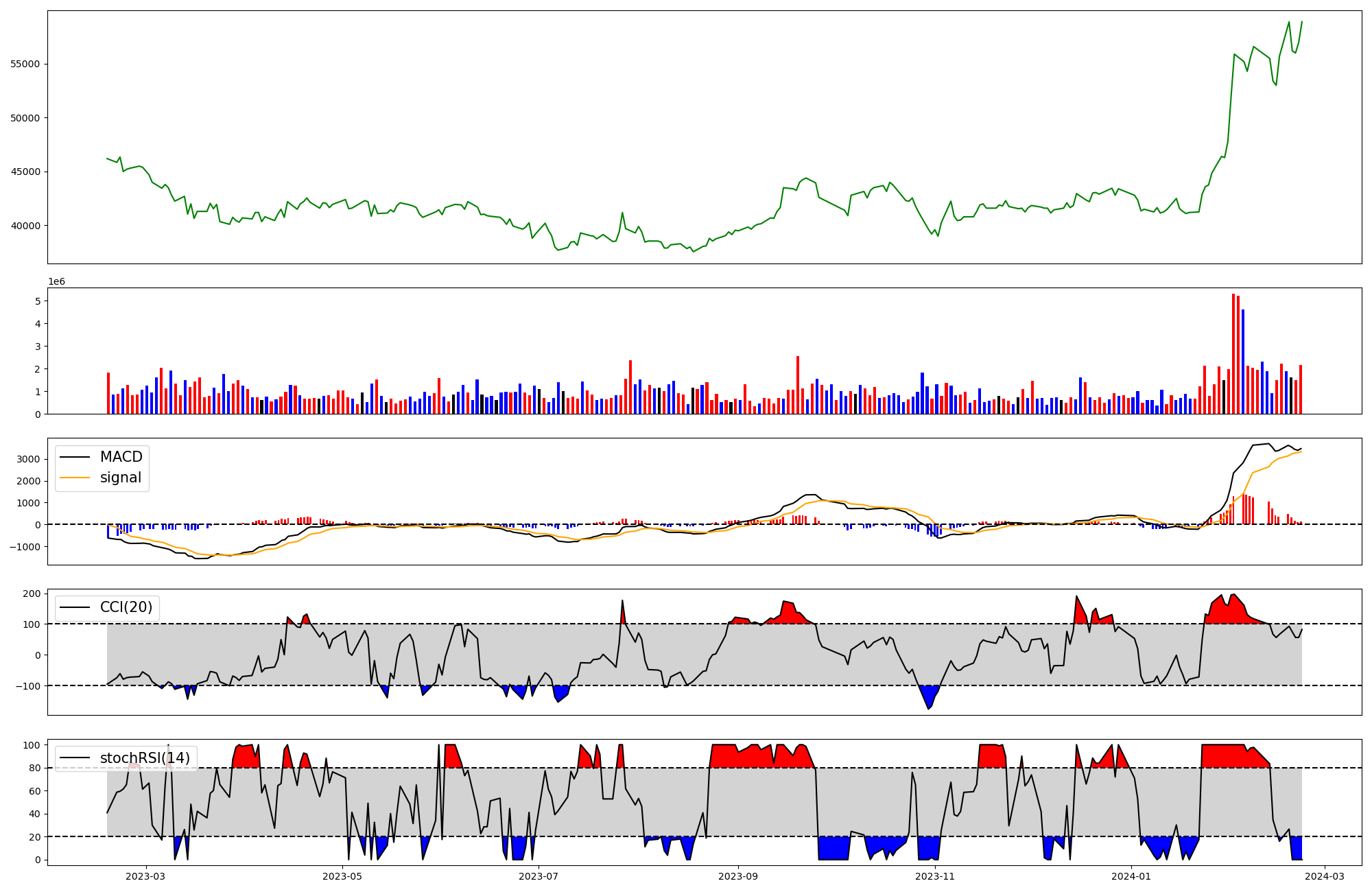Click the 2023-09 date tick label
The width and height of the screenshot is (1372, 892).
click(738, 876)
